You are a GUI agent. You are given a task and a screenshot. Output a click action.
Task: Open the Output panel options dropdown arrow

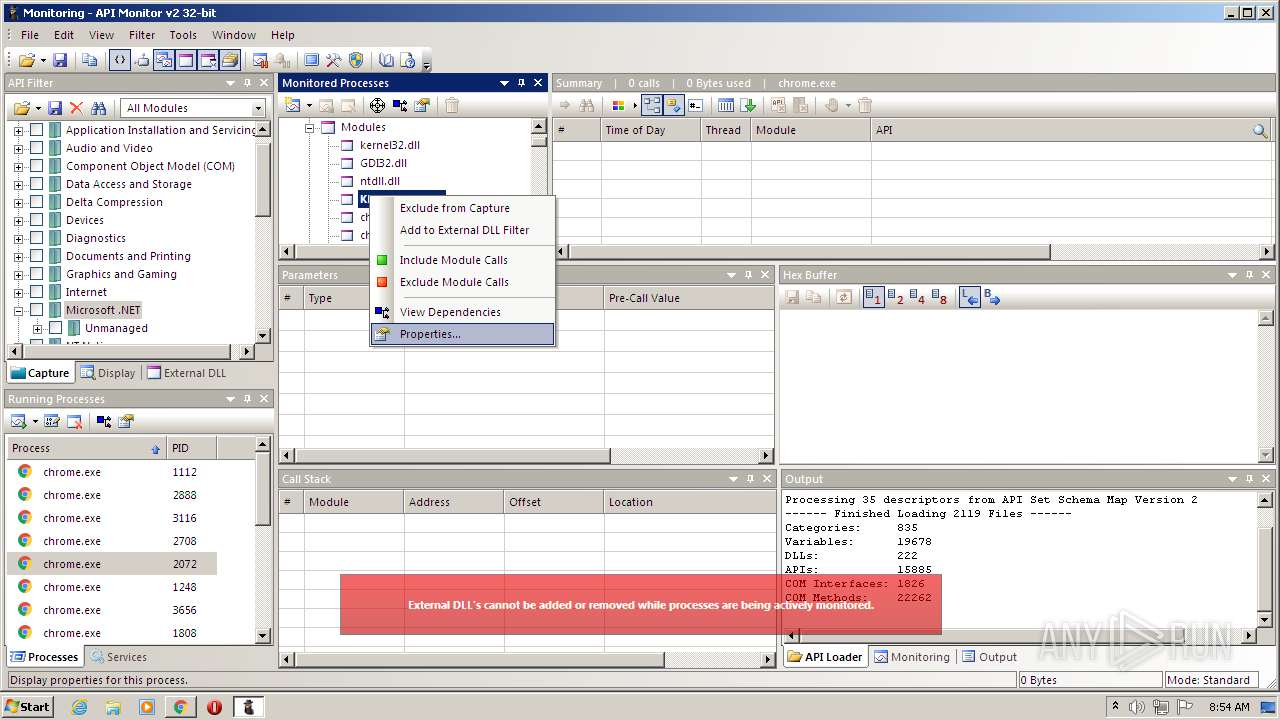pyautogui.click(x=1233, y=479)
